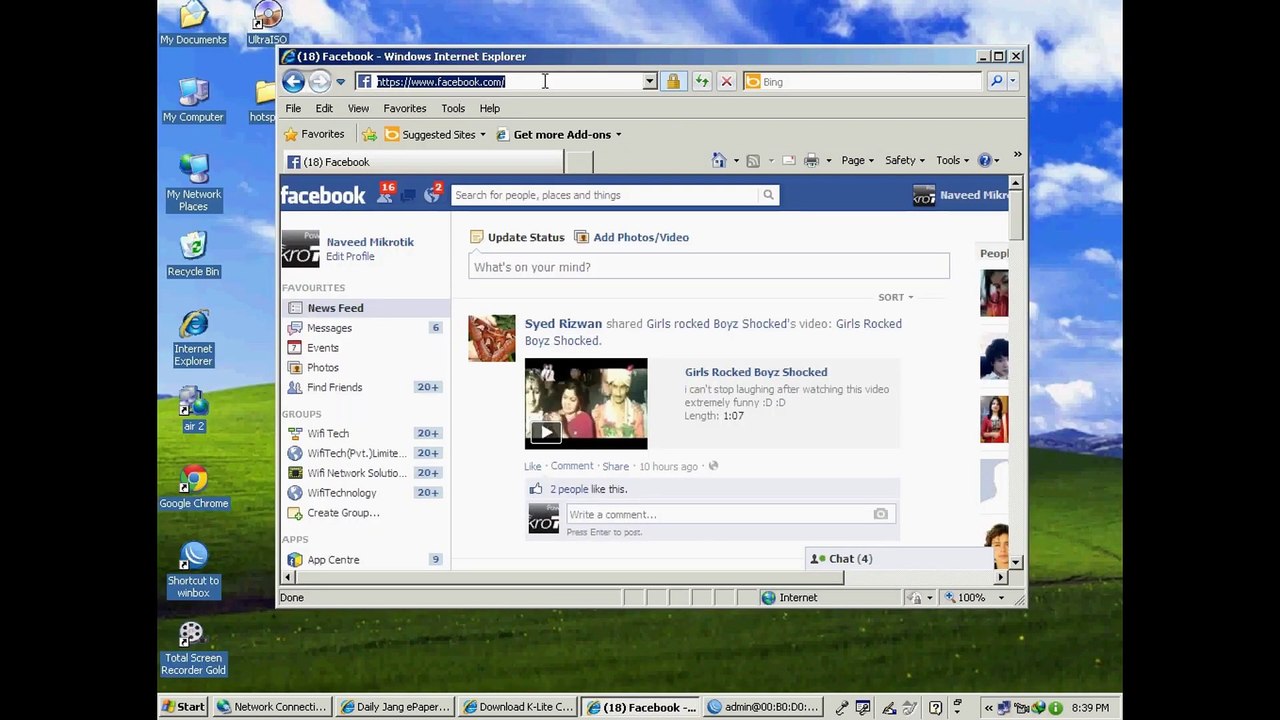Click Syed Rizwan's profile picture
This screenshot has height=720, width=1280.
(x=492, y=338)
